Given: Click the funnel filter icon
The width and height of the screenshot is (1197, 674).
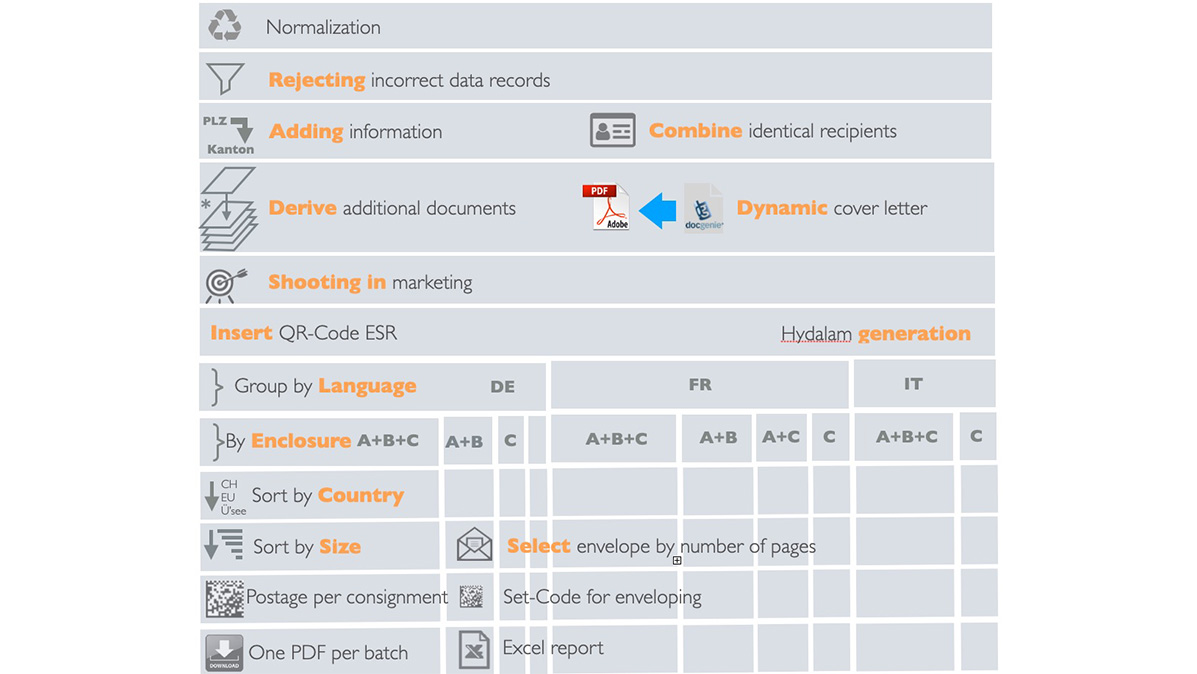Looking at the screenshot, I should point(224,78).
